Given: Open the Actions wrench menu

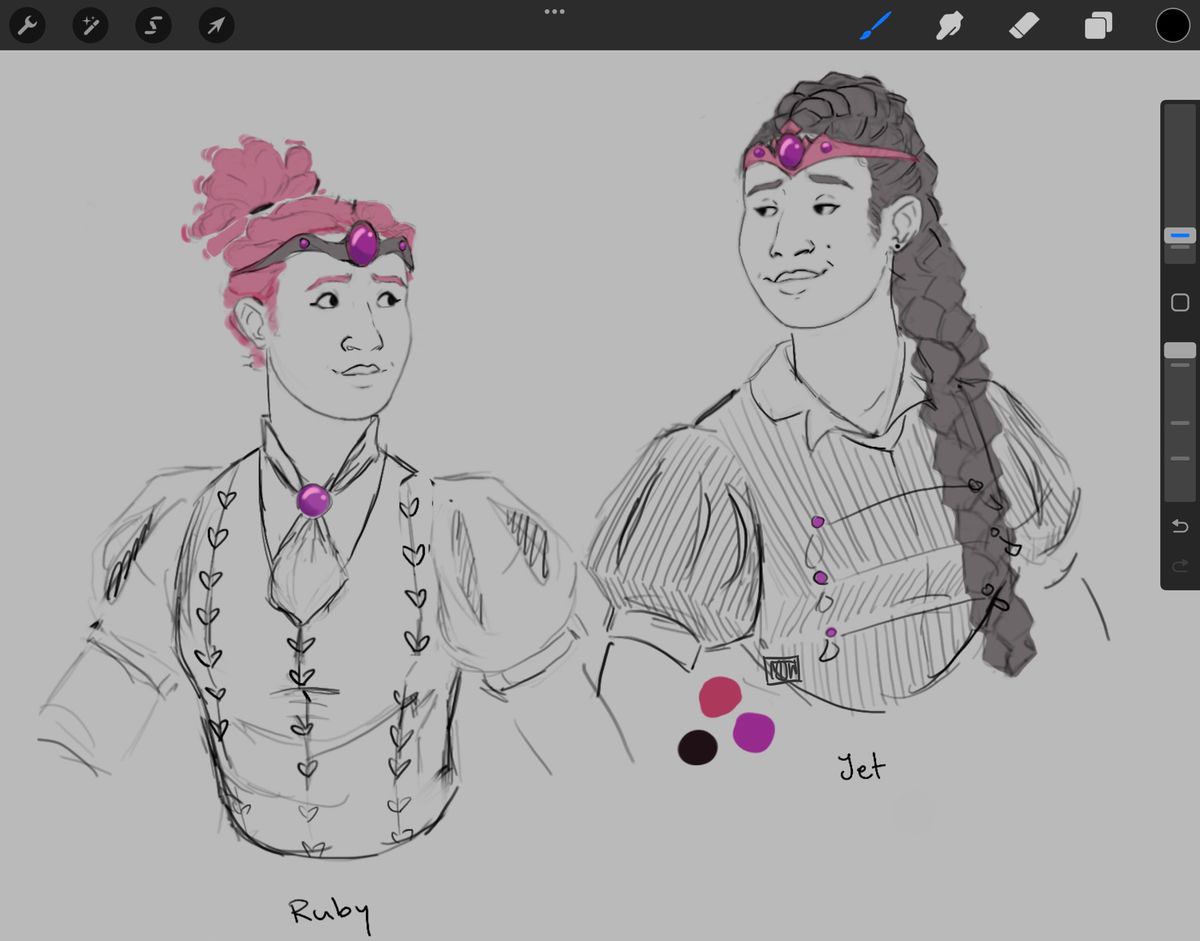Looking at the screenshot, I should point(28,25).
